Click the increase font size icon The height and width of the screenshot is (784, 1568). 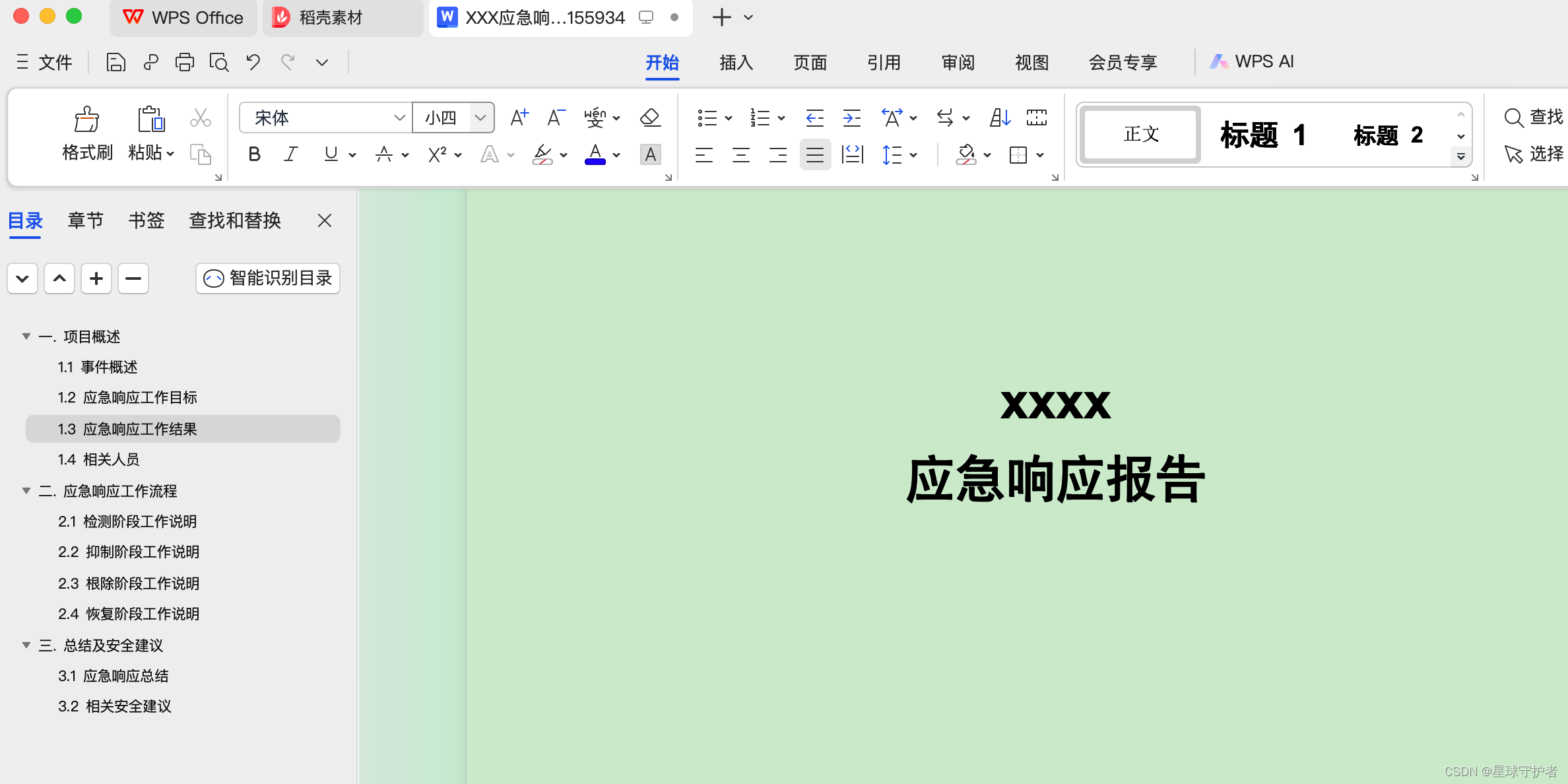519,118
